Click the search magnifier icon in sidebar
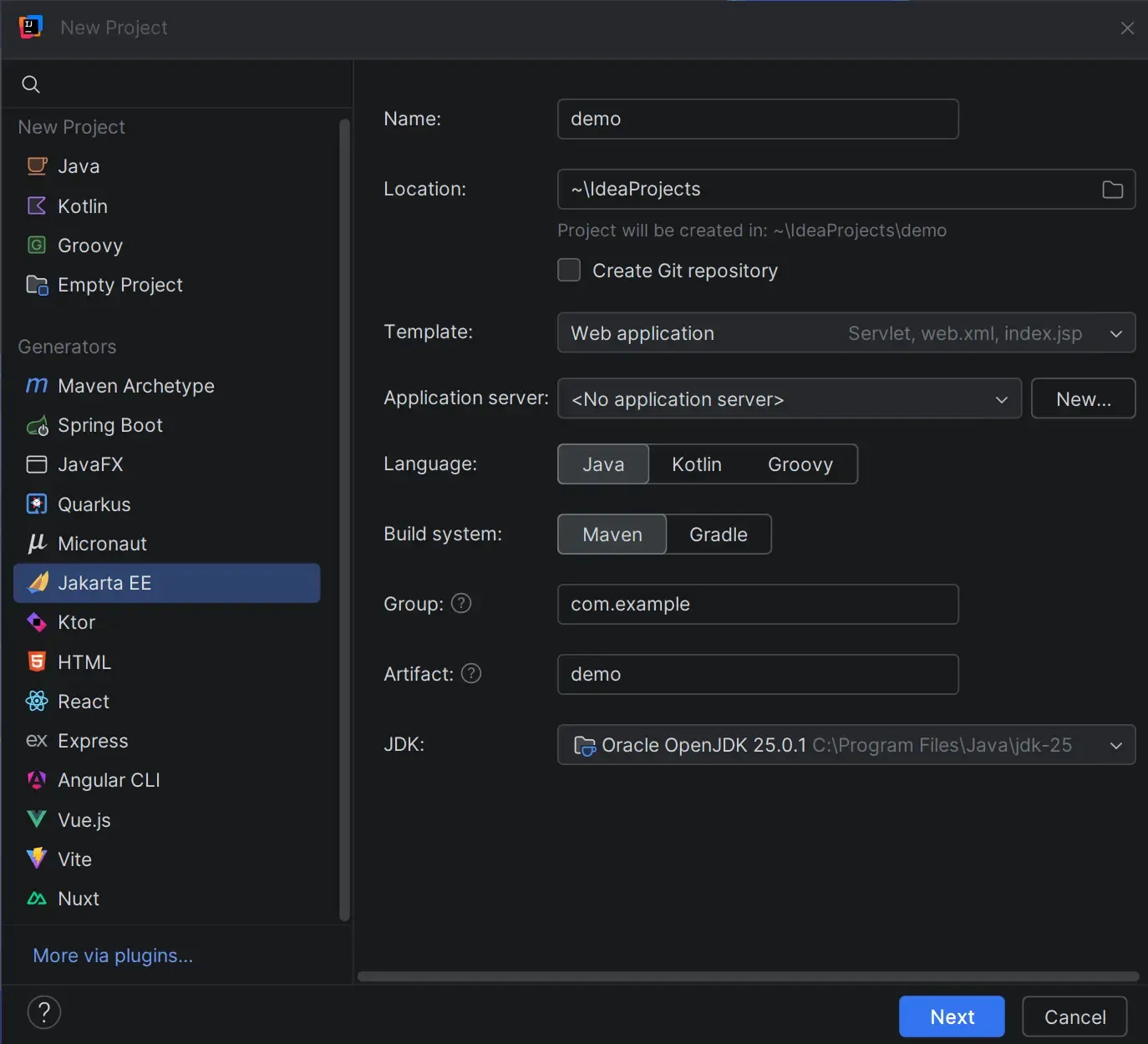The width and height of the screenshot is (1148, 1044). (31, 84)
